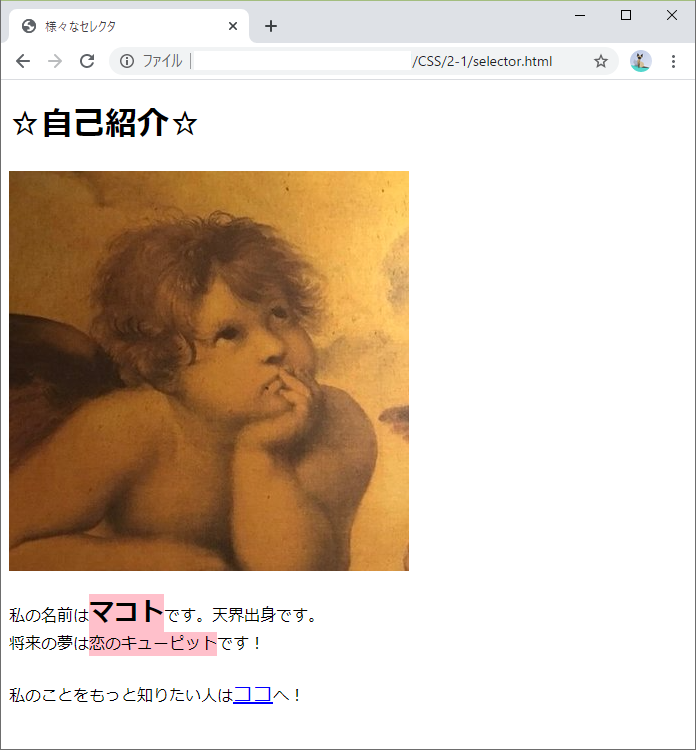This screenshot has width=696, height=750.
Task: Open the Chrome three-dot menu
Action: pyautogui.click(x=673, y=61)
